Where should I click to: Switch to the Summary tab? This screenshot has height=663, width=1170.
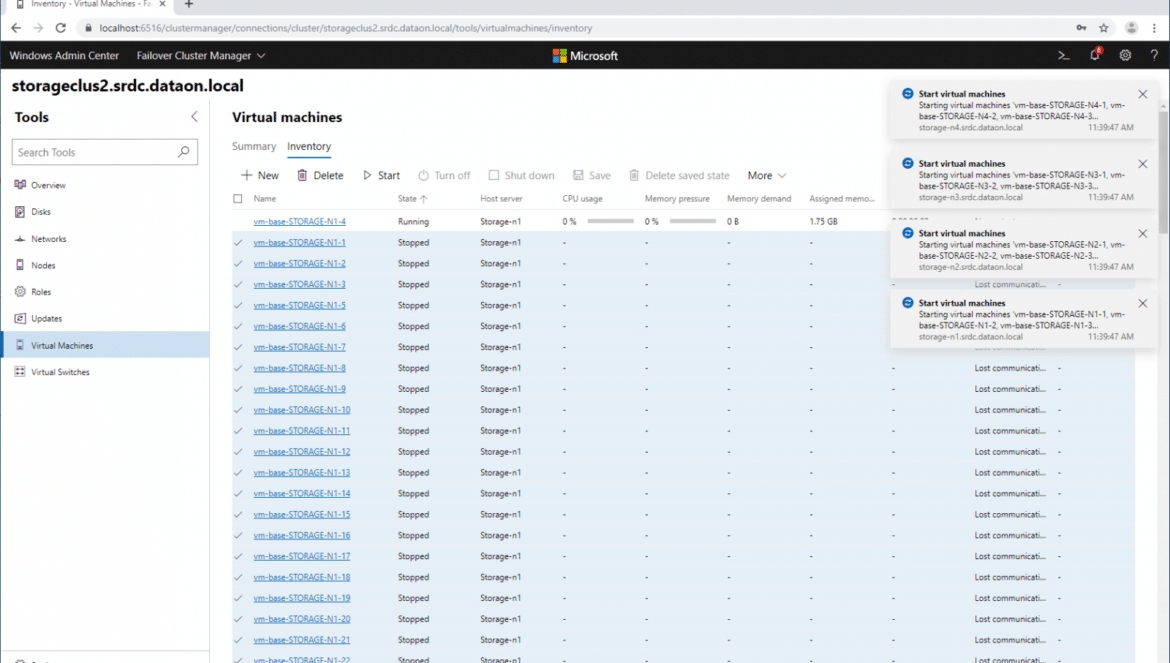click(x=254, y=146)
